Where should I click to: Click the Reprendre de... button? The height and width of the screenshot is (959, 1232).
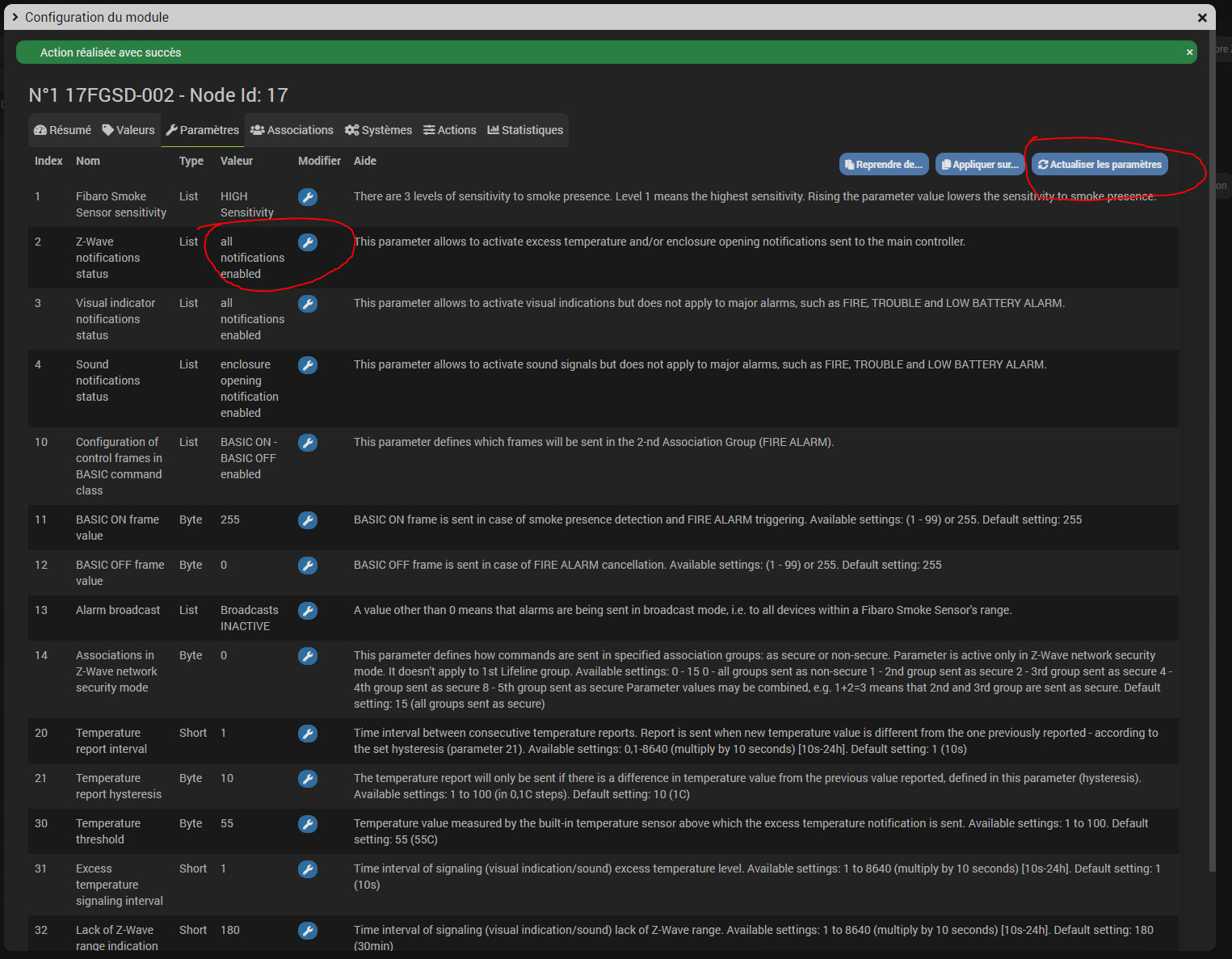[x=883, y=164]
